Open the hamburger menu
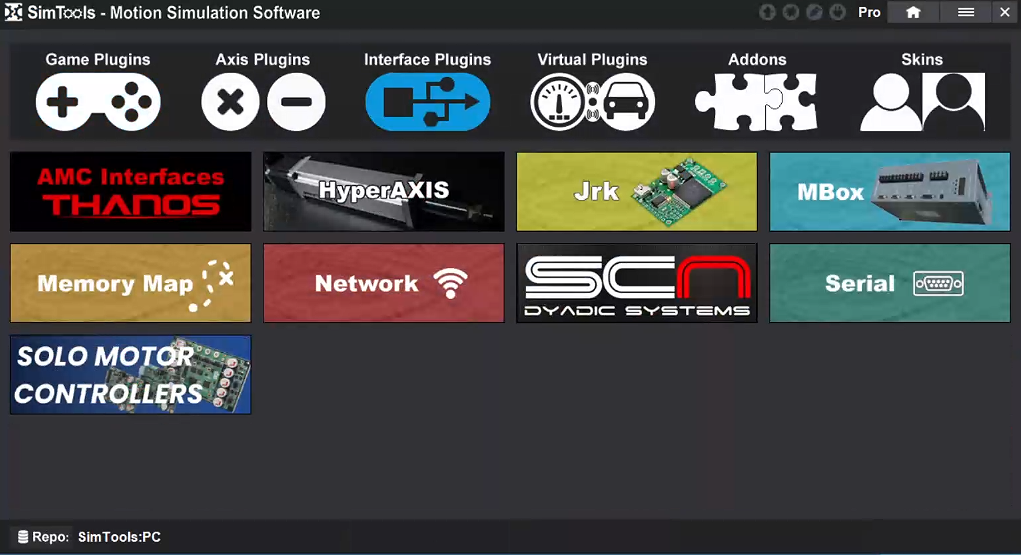 tap(966, 12)
